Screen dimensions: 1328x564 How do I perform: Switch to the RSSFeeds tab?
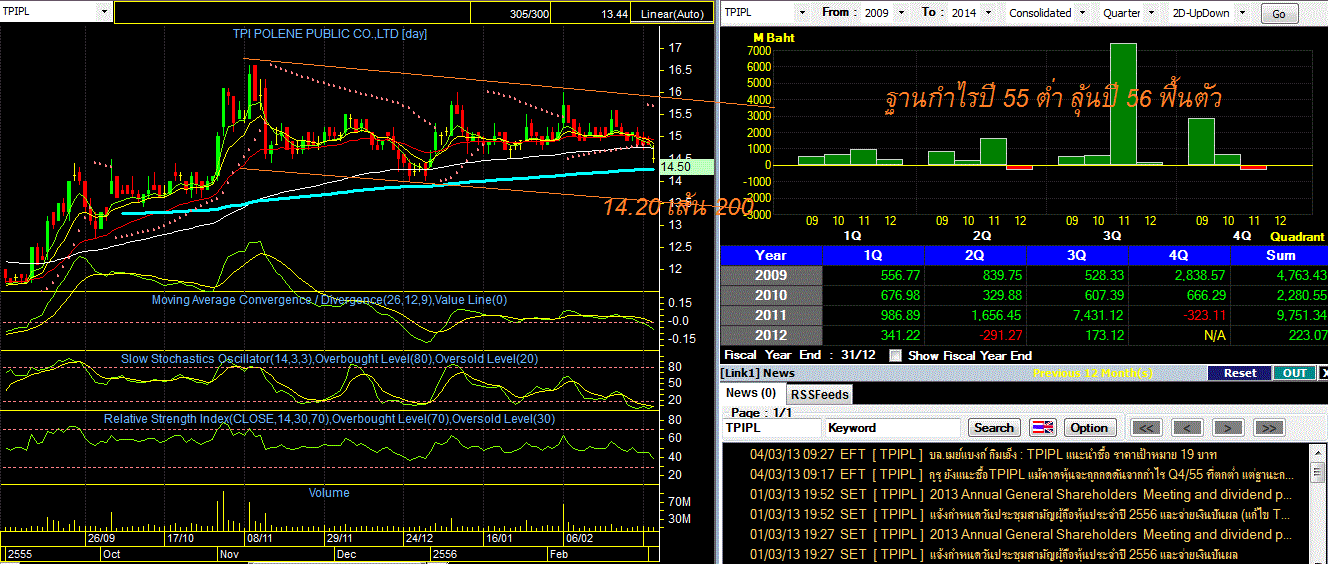click(818, 394)
